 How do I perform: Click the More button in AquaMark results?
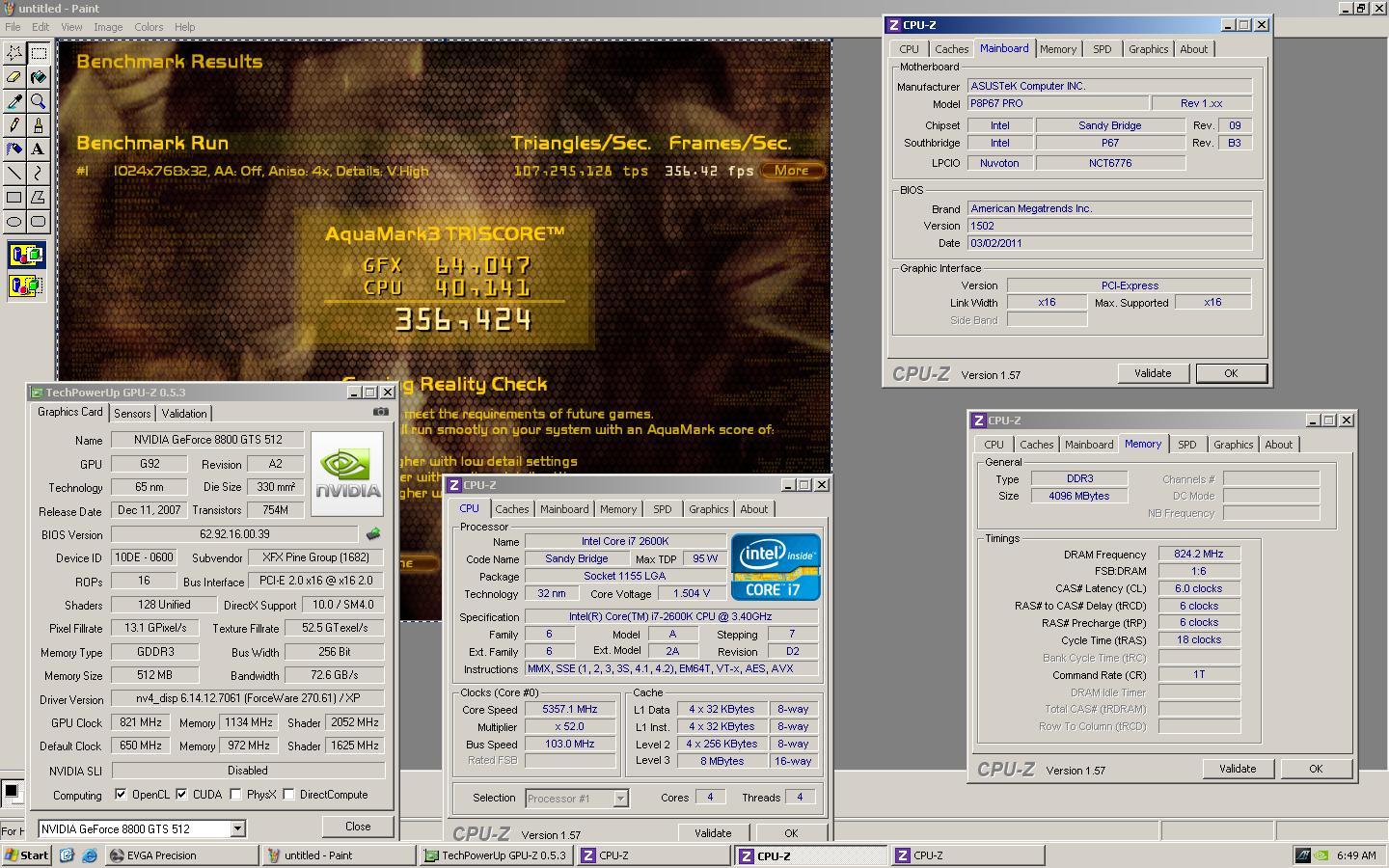point(792,171)
